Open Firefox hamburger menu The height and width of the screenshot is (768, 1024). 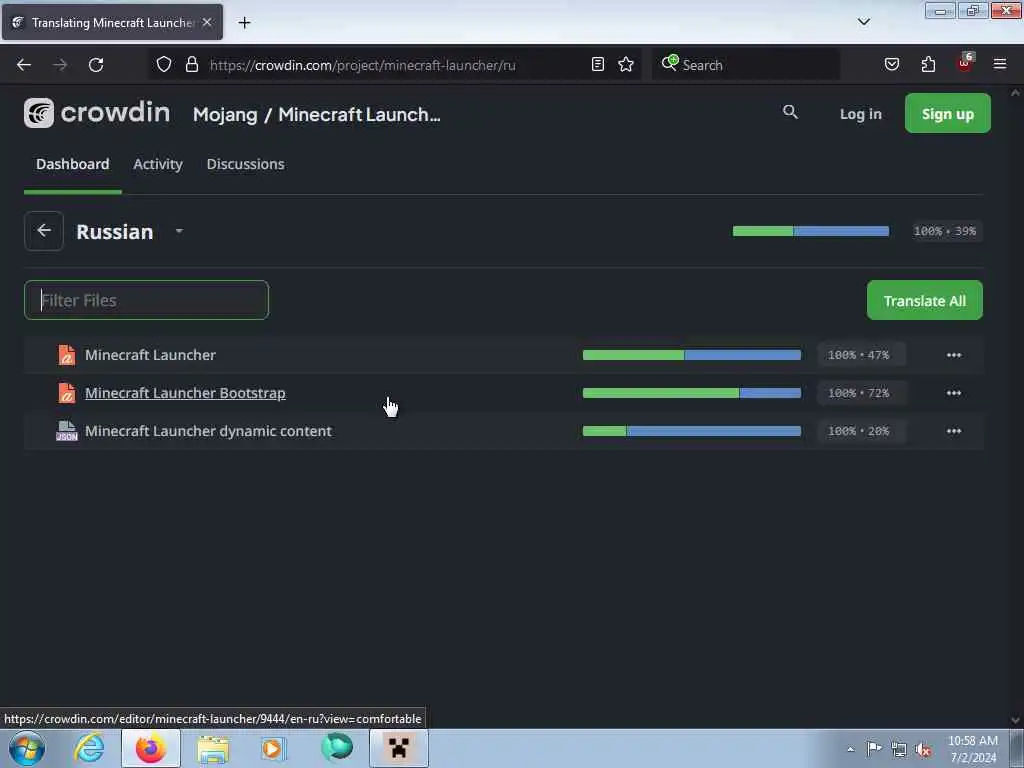(x=1000, y=64)
